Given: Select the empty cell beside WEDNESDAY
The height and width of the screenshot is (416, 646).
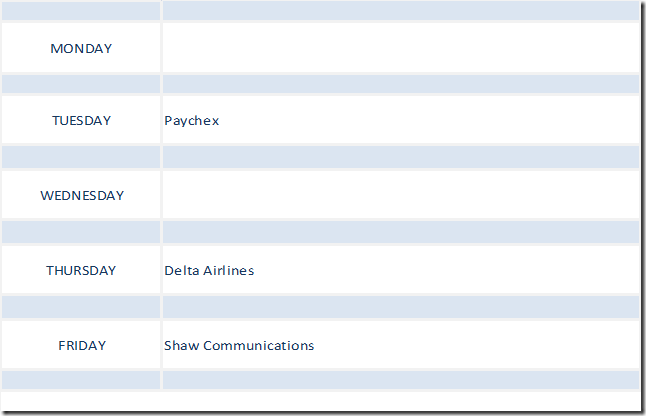Looking at the screenshot, I should coord(400,196).
